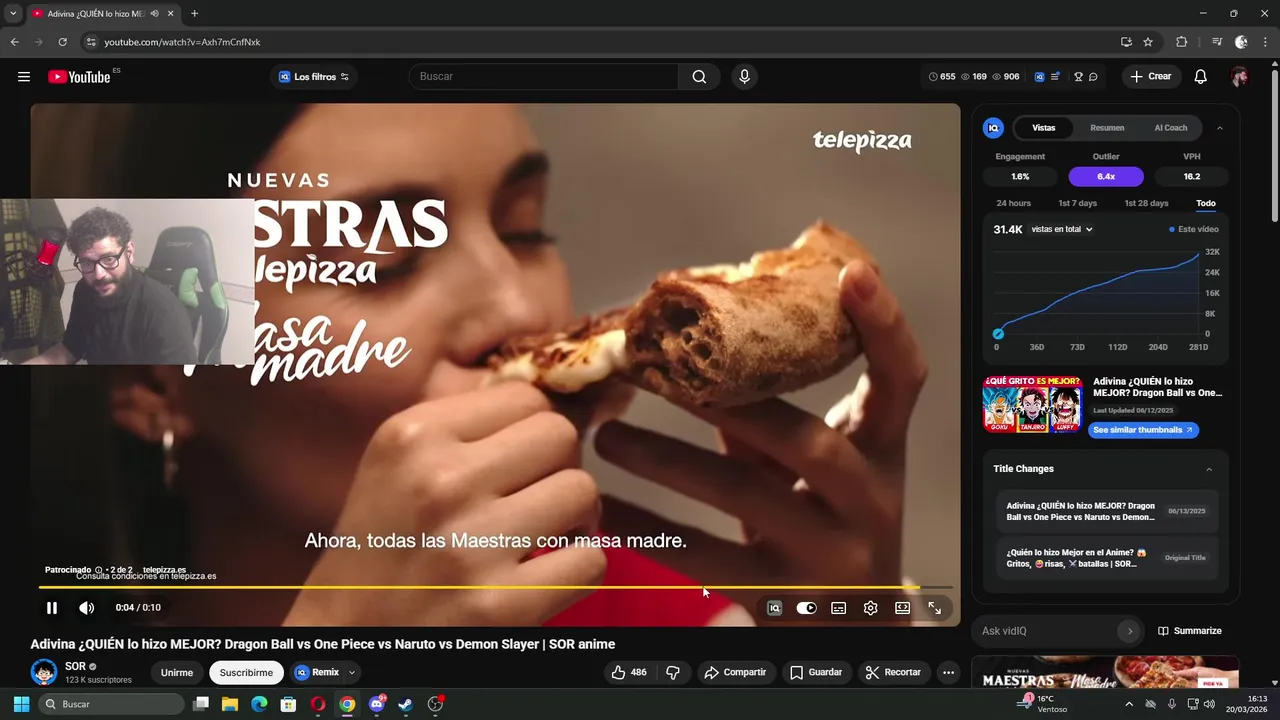Click the VPH 16.2 value
Viewport: 1280px width, 720px height.
(1192, 176)
